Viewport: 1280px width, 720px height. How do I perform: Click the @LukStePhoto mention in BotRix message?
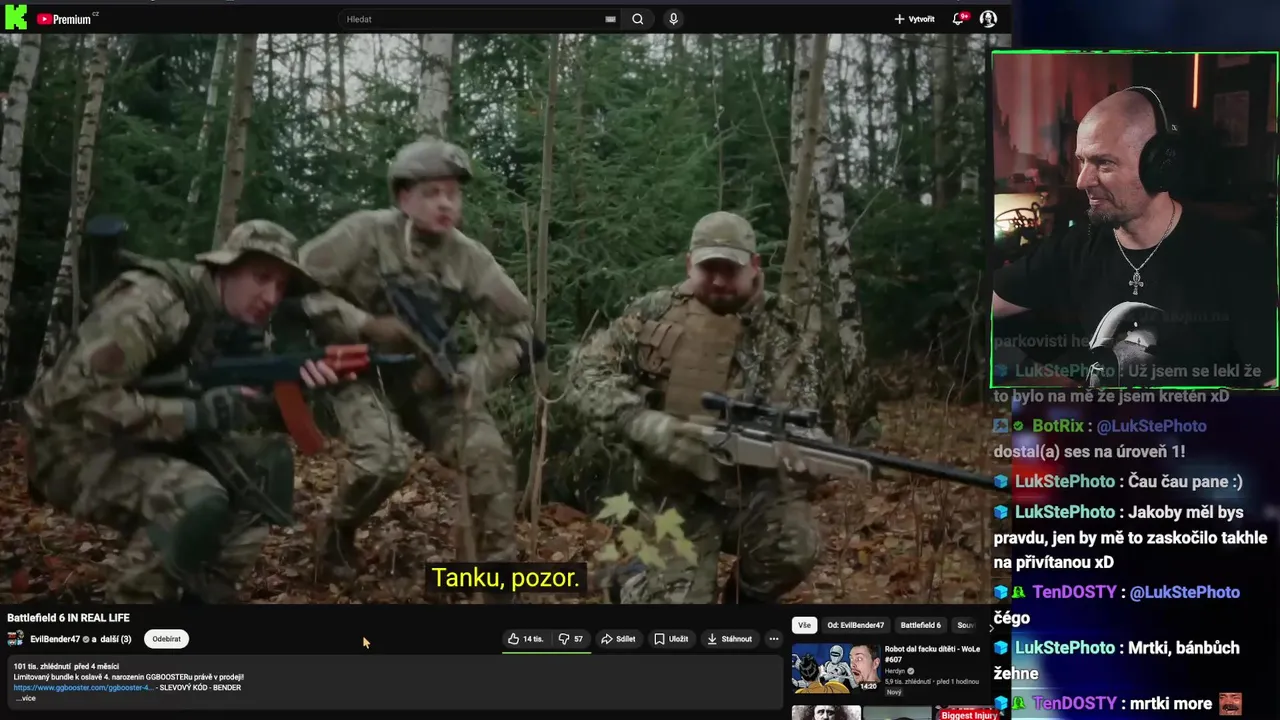(1151, 426)
